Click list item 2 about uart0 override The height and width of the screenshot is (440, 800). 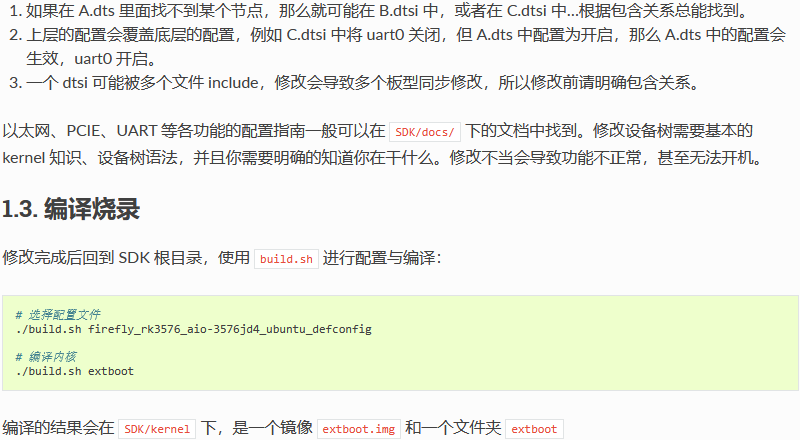coord(398,46)
